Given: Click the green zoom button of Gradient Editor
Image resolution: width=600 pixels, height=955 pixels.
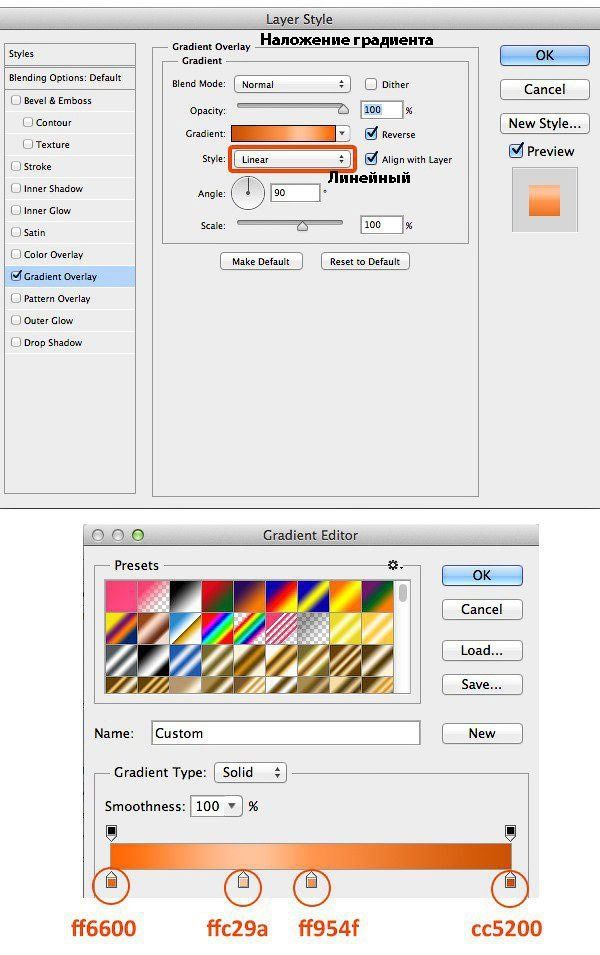Looking at the screenshot, I should pos(138,535).
